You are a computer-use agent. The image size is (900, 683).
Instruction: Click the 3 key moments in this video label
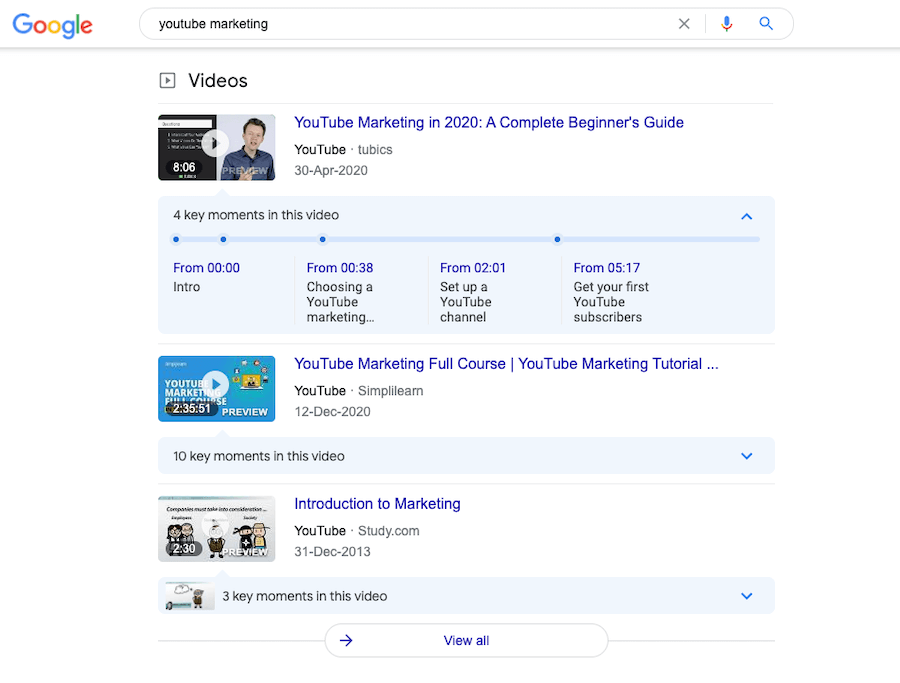pos(305,596)
